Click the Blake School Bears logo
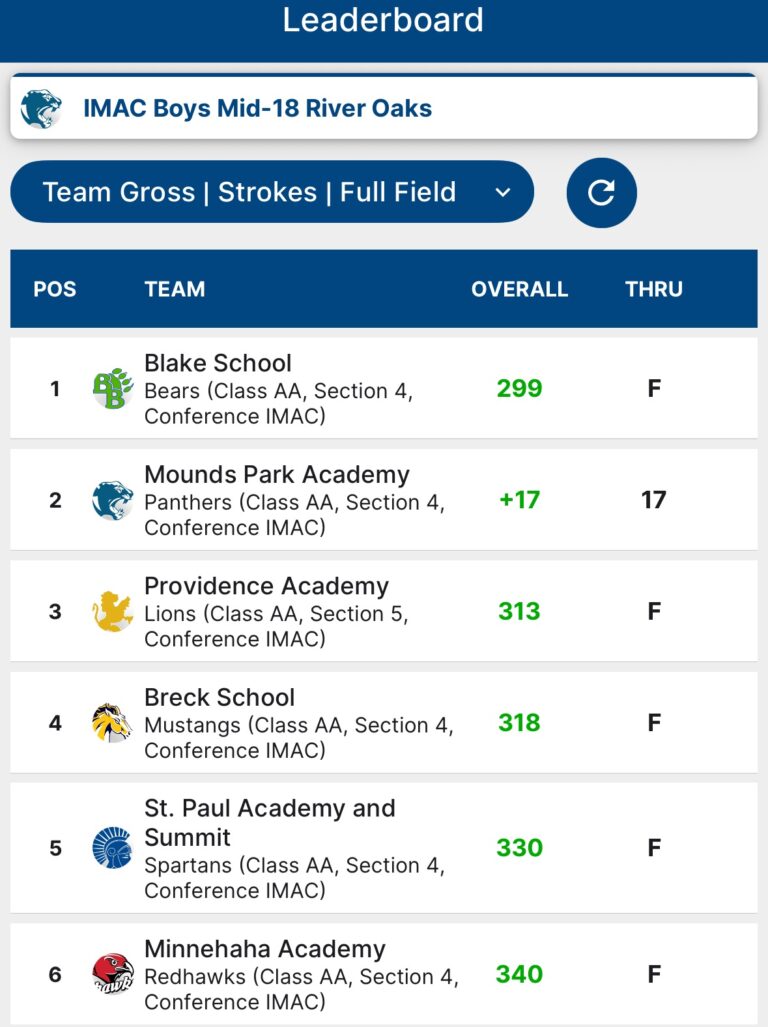 pos(113,388)
